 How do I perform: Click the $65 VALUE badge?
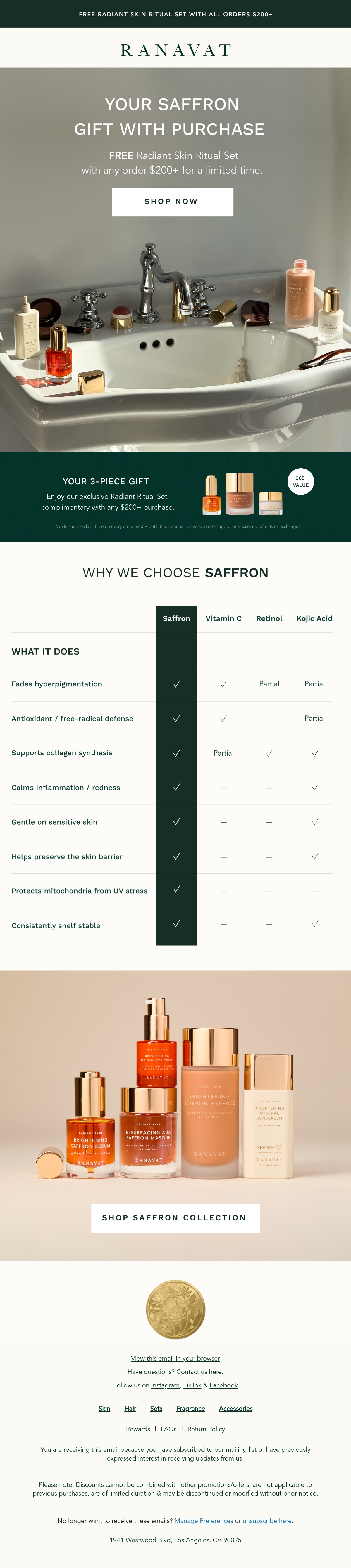click(300, 481)
